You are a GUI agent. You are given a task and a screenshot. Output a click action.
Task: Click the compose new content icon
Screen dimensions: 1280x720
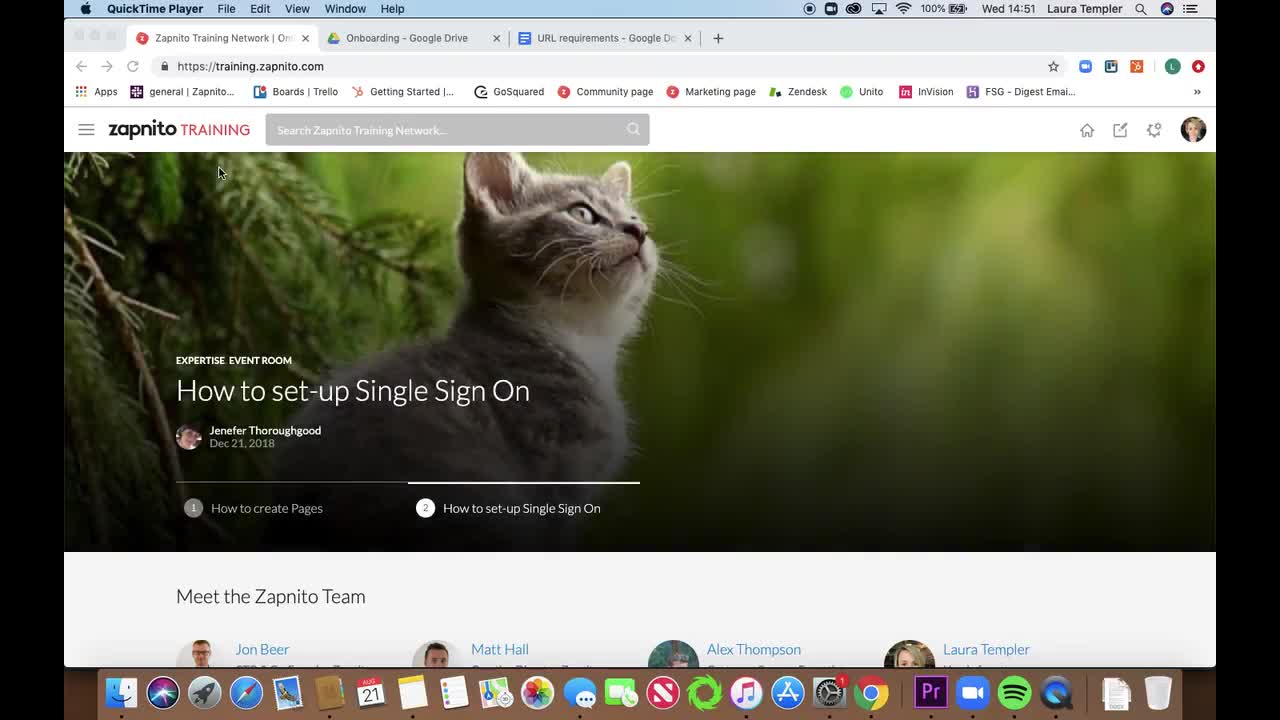click(1120, 129)
